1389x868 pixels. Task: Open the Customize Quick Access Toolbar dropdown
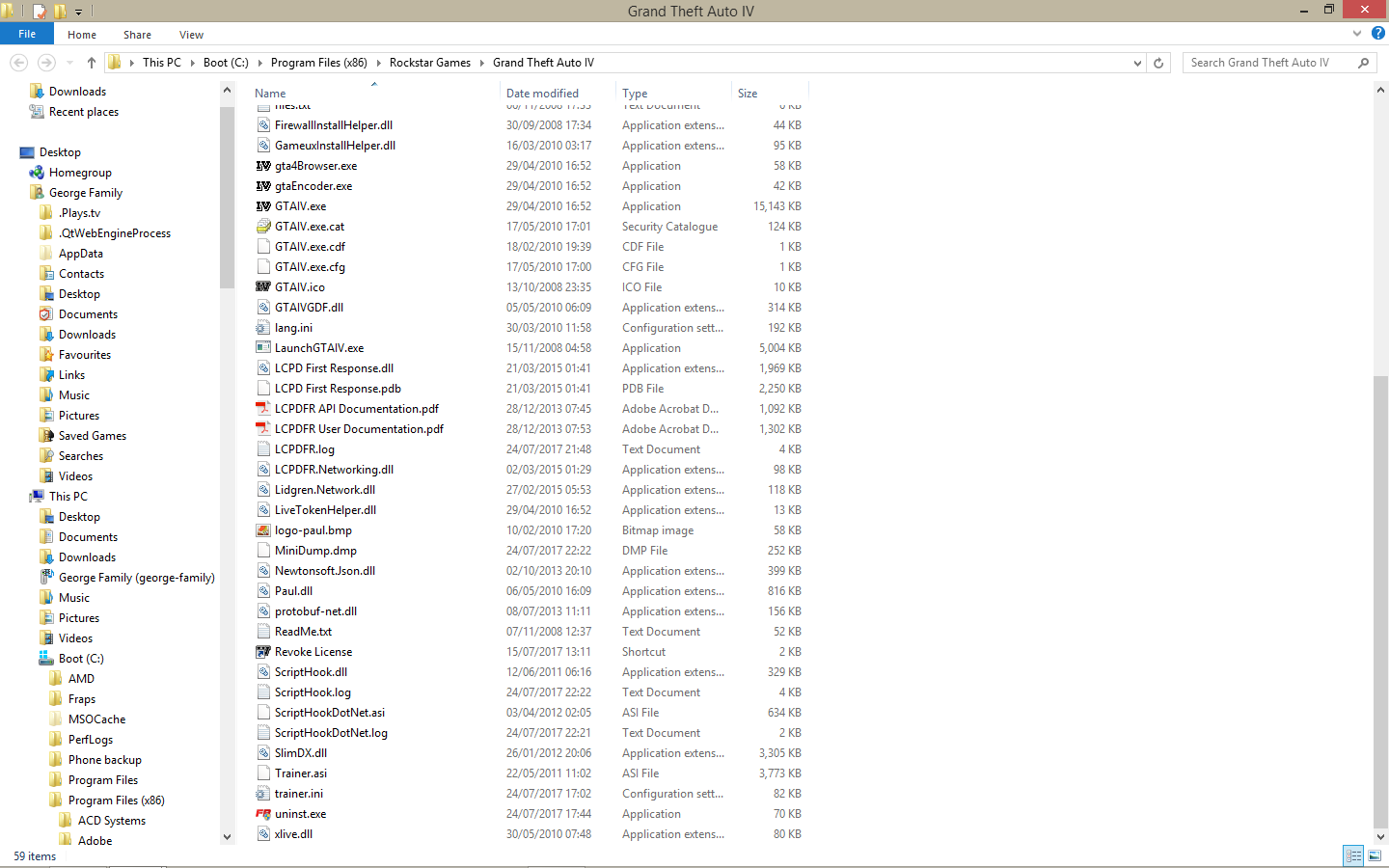click(x=78, y=12)
